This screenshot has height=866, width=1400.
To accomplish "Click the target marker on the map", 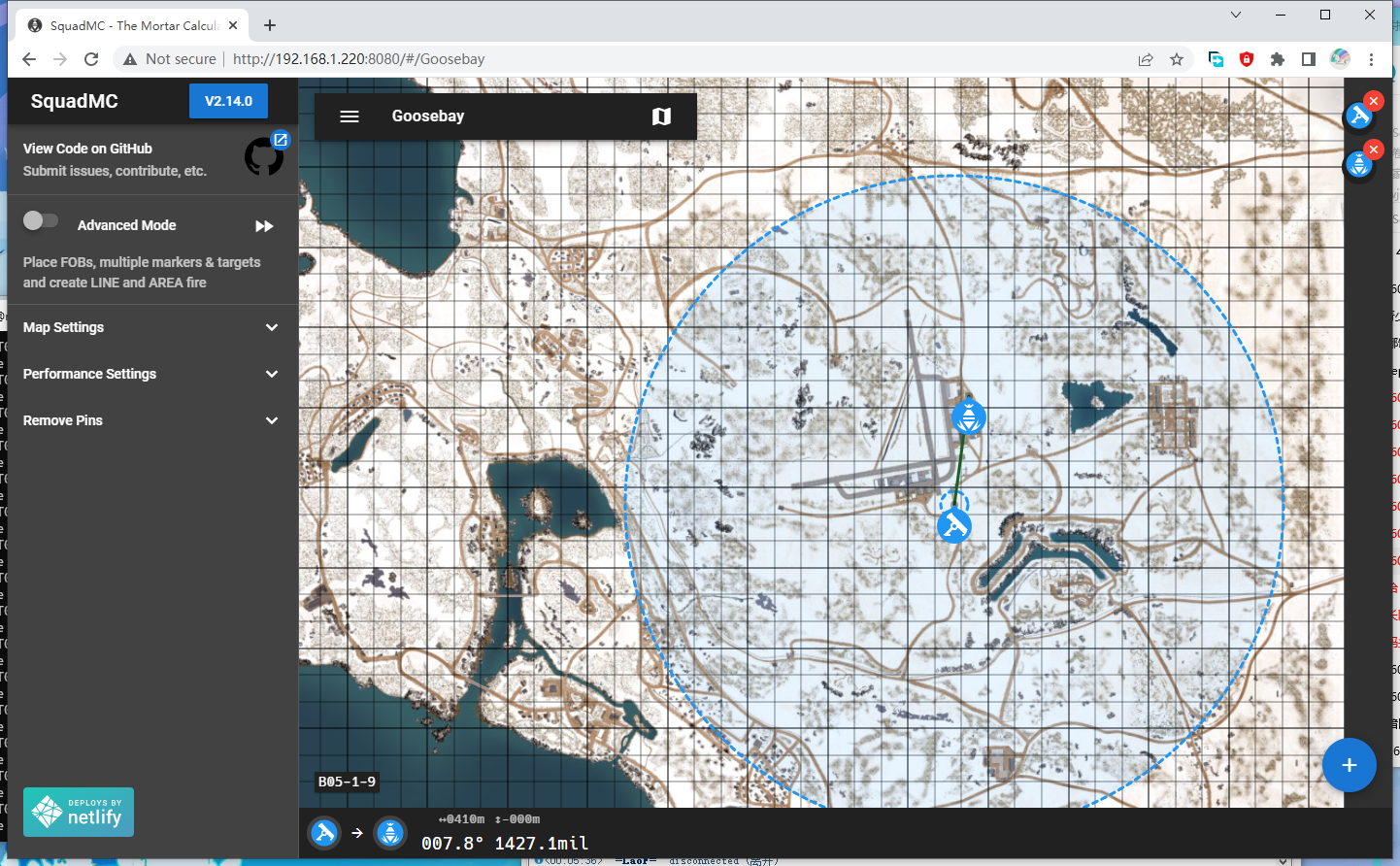I will pos(968,416).
